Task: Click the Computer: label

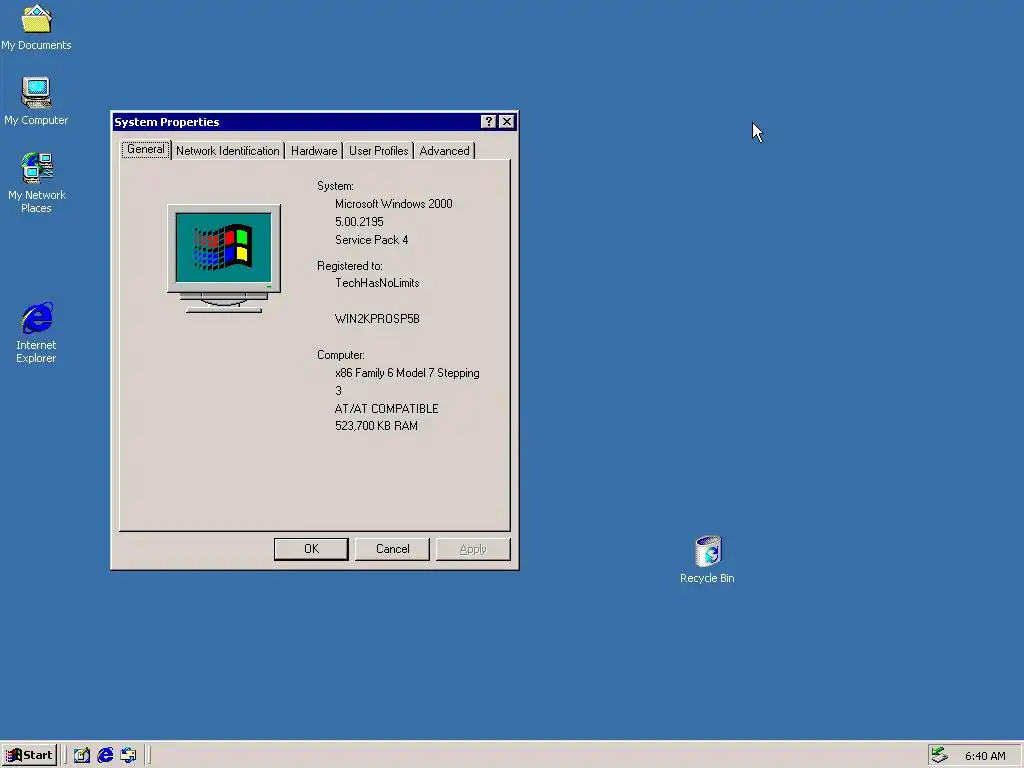Action: (341, 355)
